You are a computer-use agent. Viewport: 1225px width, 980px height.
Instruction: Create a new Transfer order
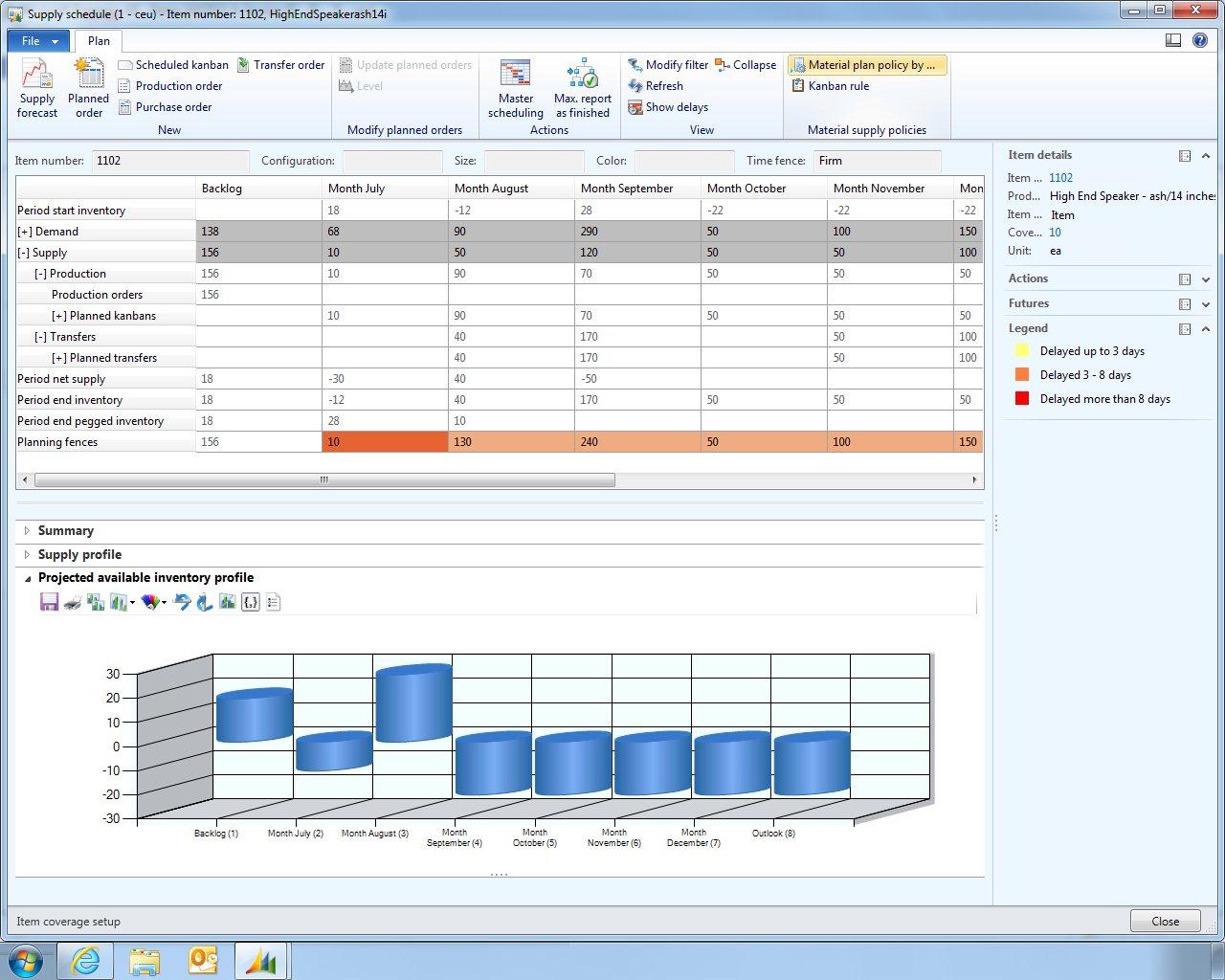pos(281,65)
